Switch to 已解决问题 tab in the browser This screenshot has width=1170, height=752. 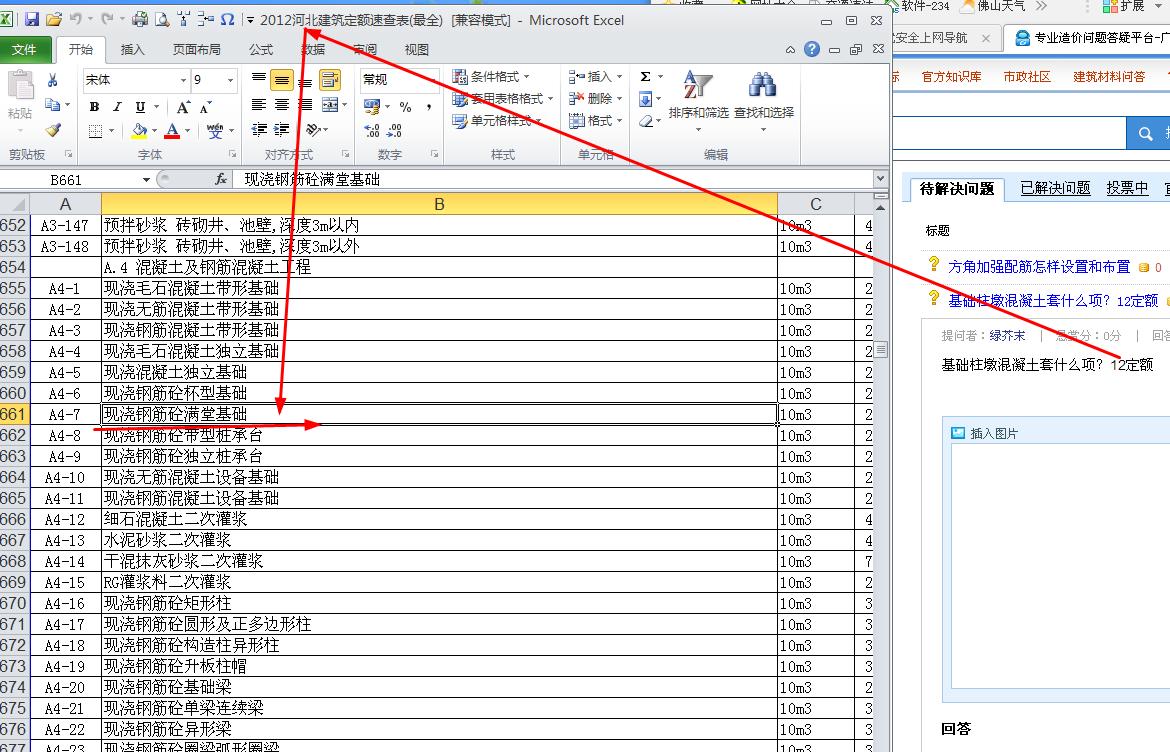coord(1055,188)
